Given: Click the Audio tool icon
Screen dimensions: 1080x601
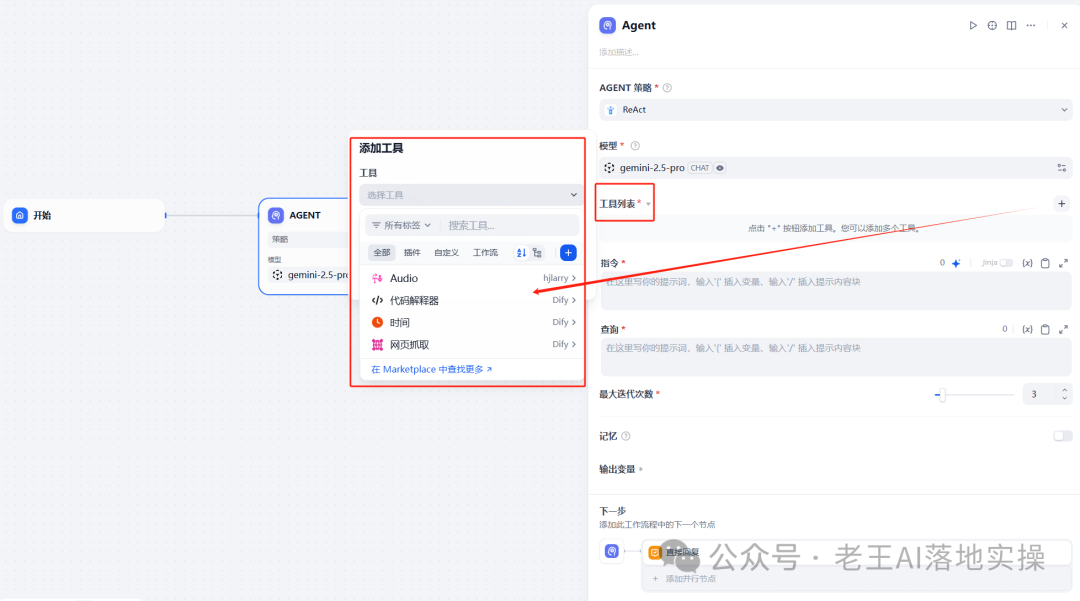Looking at the screenshot, I should [377, 278].
